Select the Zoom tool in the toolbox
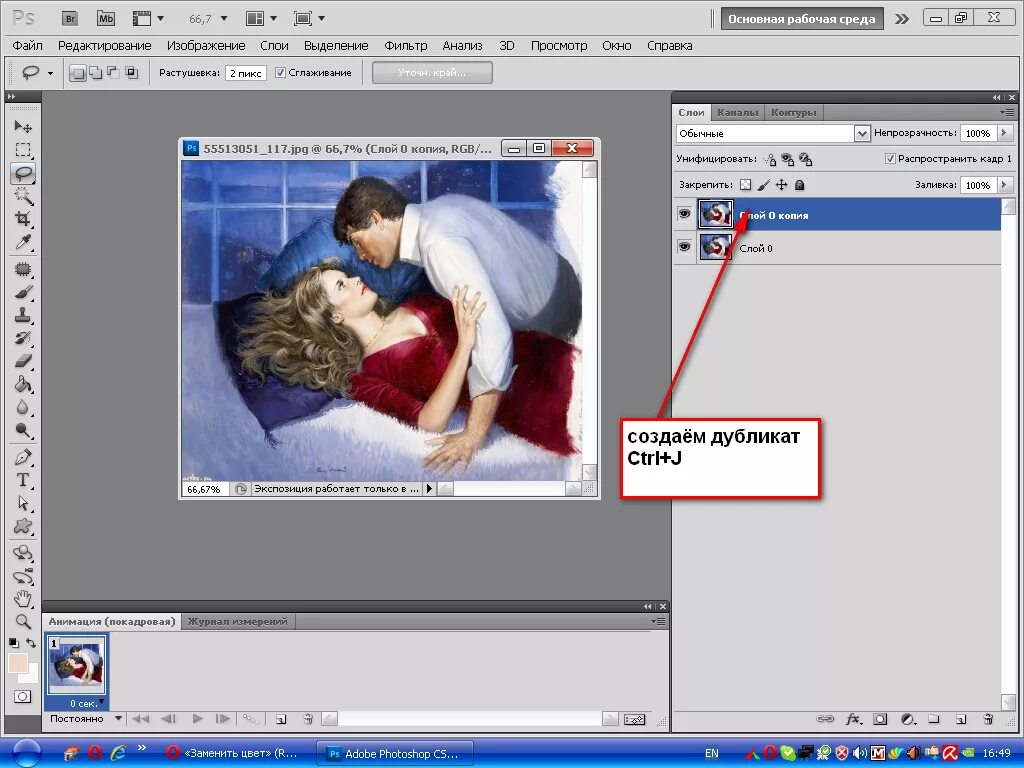This screenshot has width=1024, height=768. pos(23,621)
